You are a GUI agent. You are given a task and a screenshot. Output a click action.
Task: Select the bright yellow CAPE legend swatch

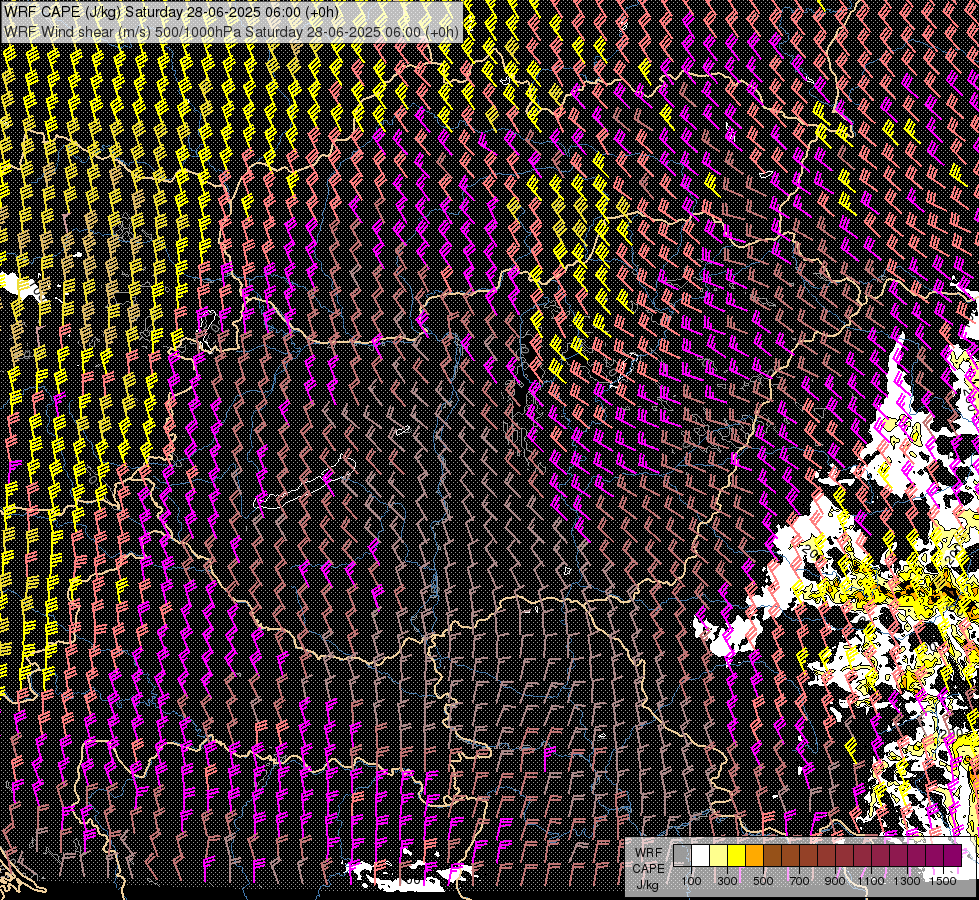pyautogui.click(x=737, y=856)
